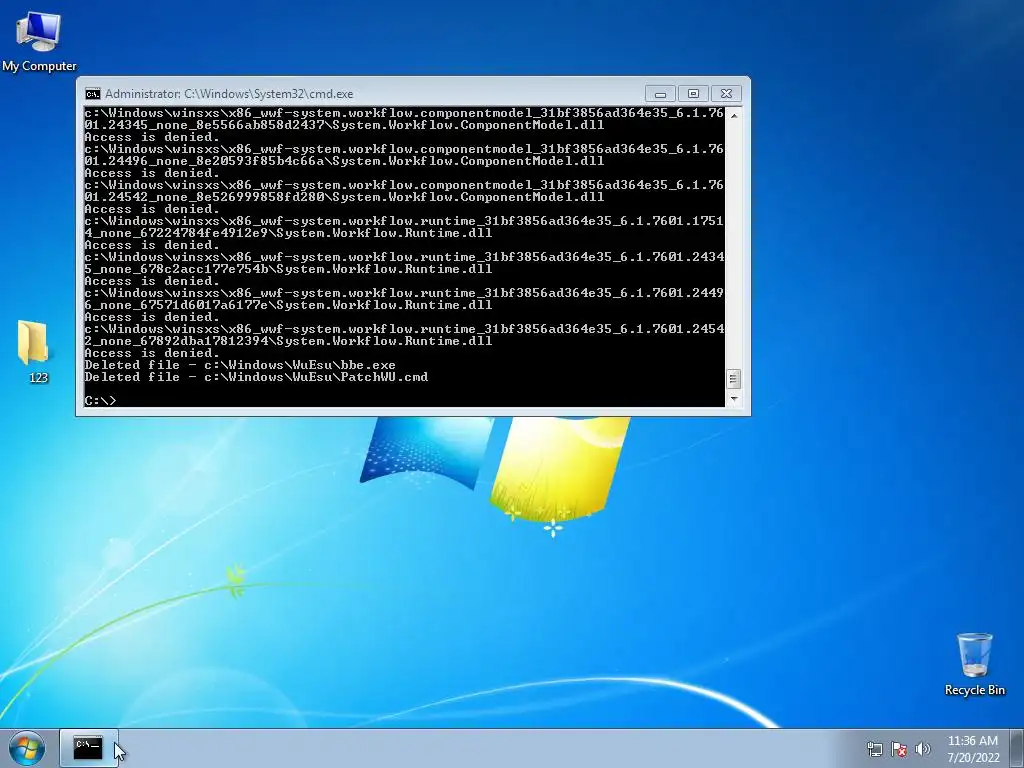Select the 123 folder on desktop
Screen dimensions: 1024x768
point(34,351)
